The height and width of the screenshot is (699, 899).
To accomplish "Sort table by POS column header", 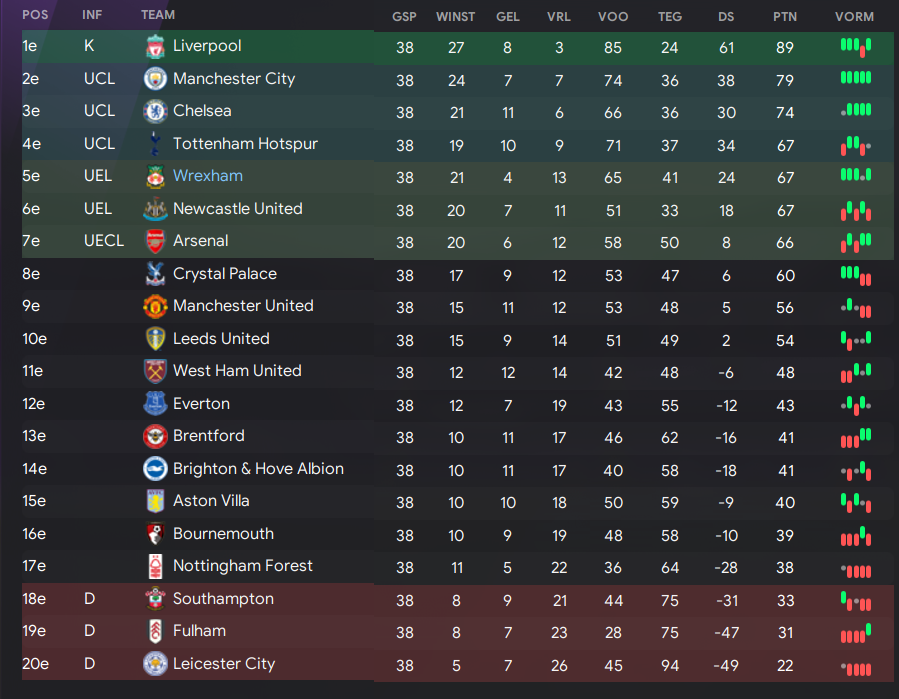I will [35, 15].
